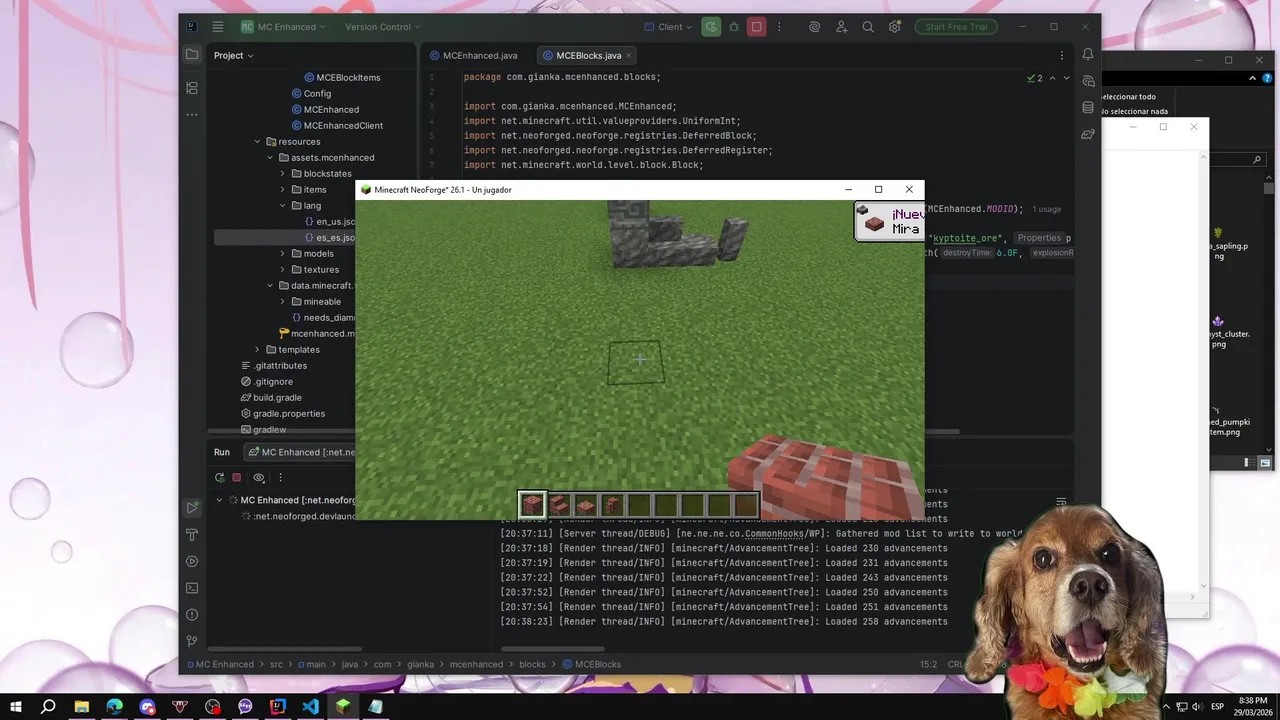Open the Services tool window icon
The width and height of the screenshot is (1280, 720).
coord(192,561)
